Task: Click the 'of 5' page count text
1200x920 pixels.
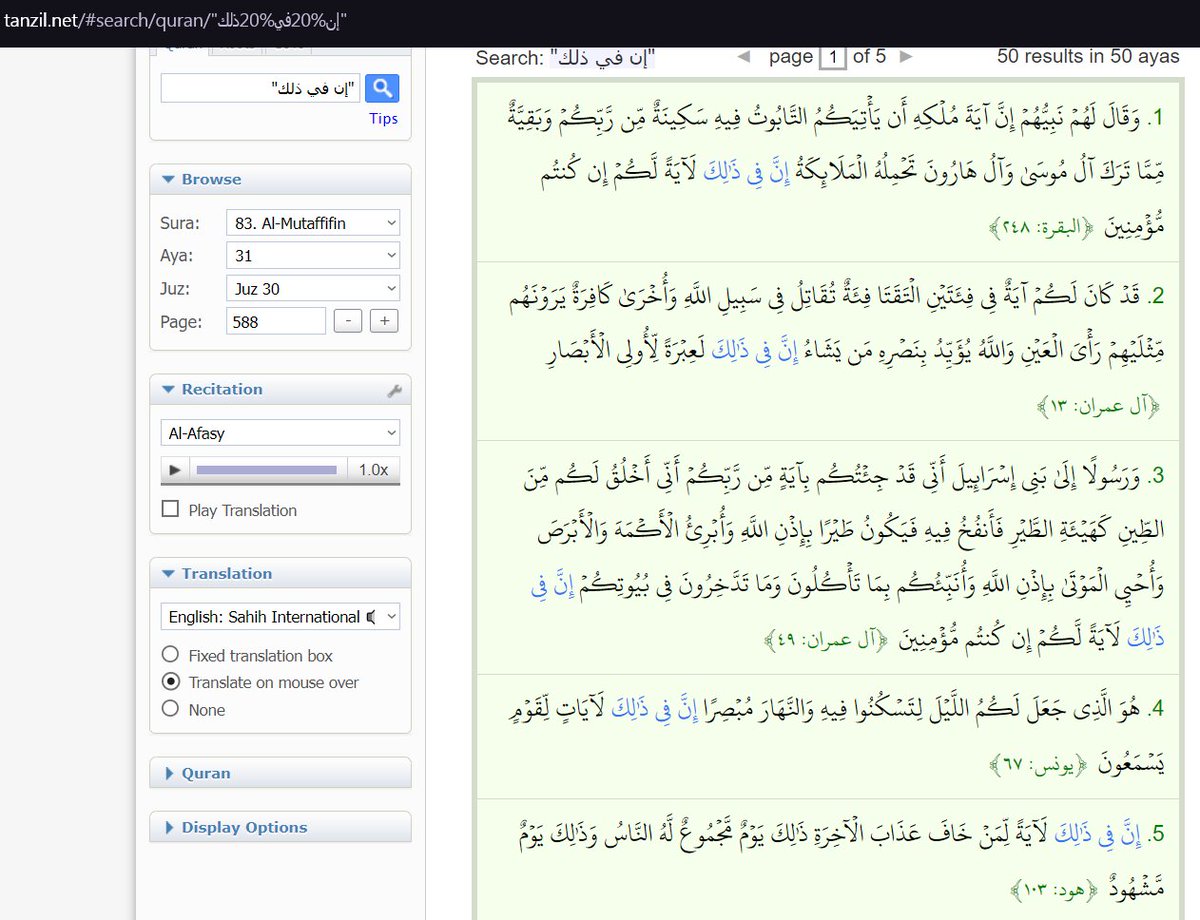Action: [869, 57]
